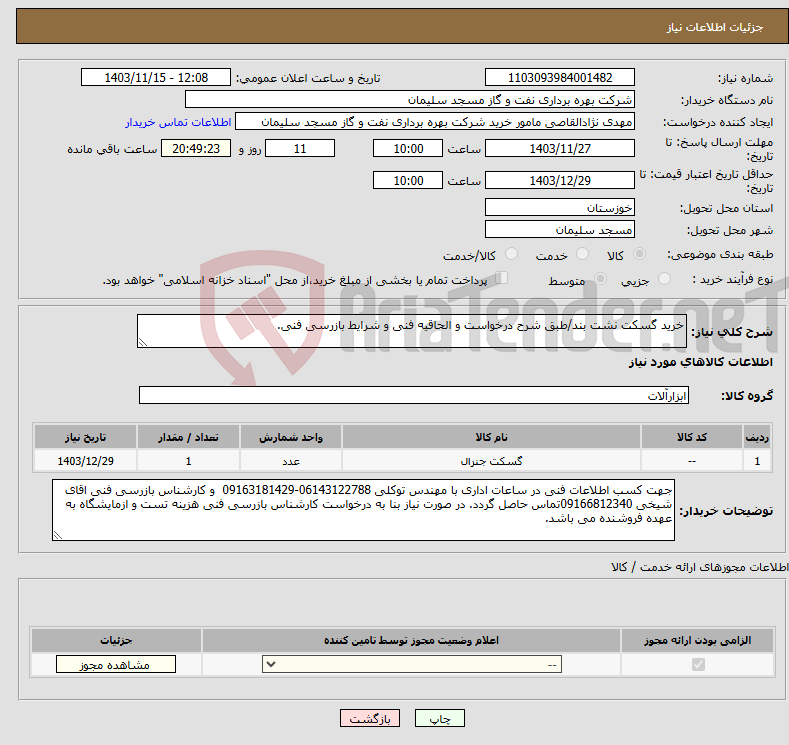Click the جزئیات اطلاعات نیاز page title
The height and width of the screenshot is (745, 789).
tap(715, 27)
